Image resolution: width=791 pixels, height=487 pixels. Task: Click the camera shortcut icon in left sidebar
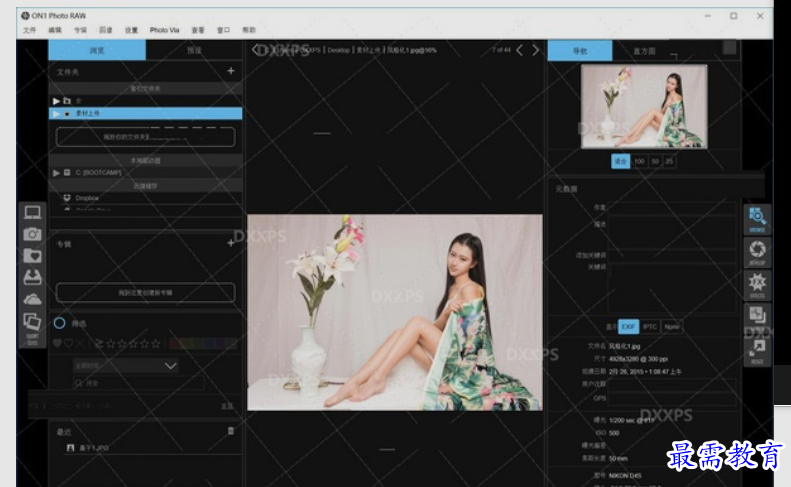point(32,234)
